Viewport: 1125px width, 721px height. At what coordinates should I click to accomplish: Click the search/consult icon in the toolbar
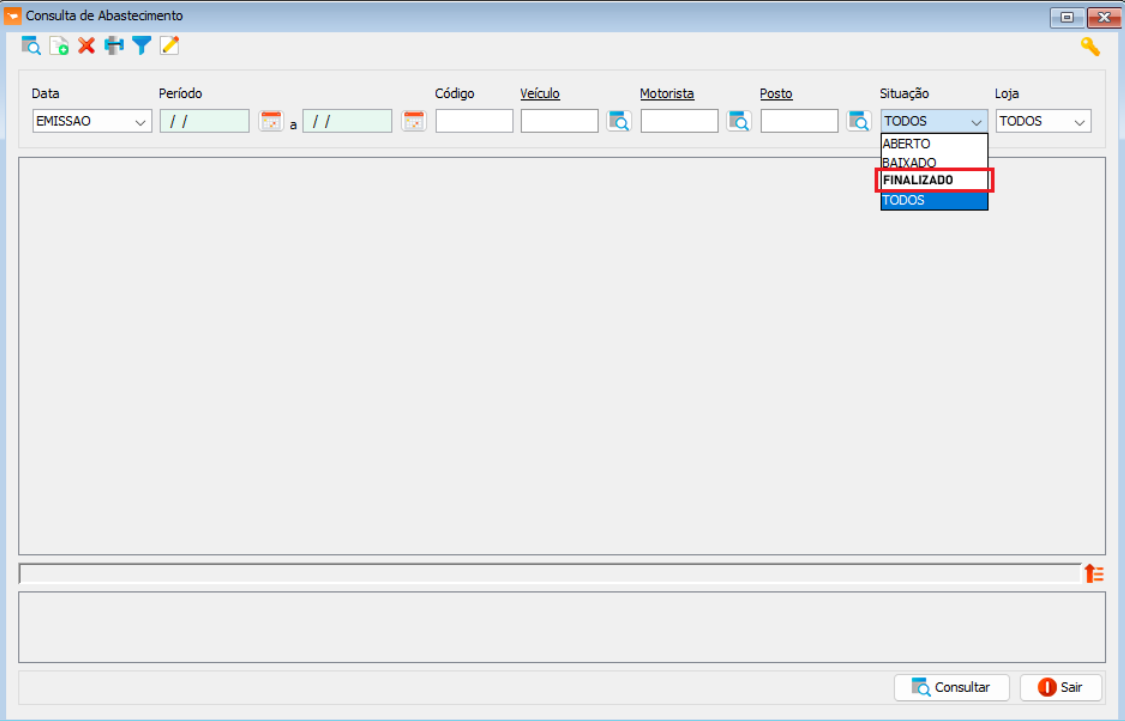coord(31,46)
